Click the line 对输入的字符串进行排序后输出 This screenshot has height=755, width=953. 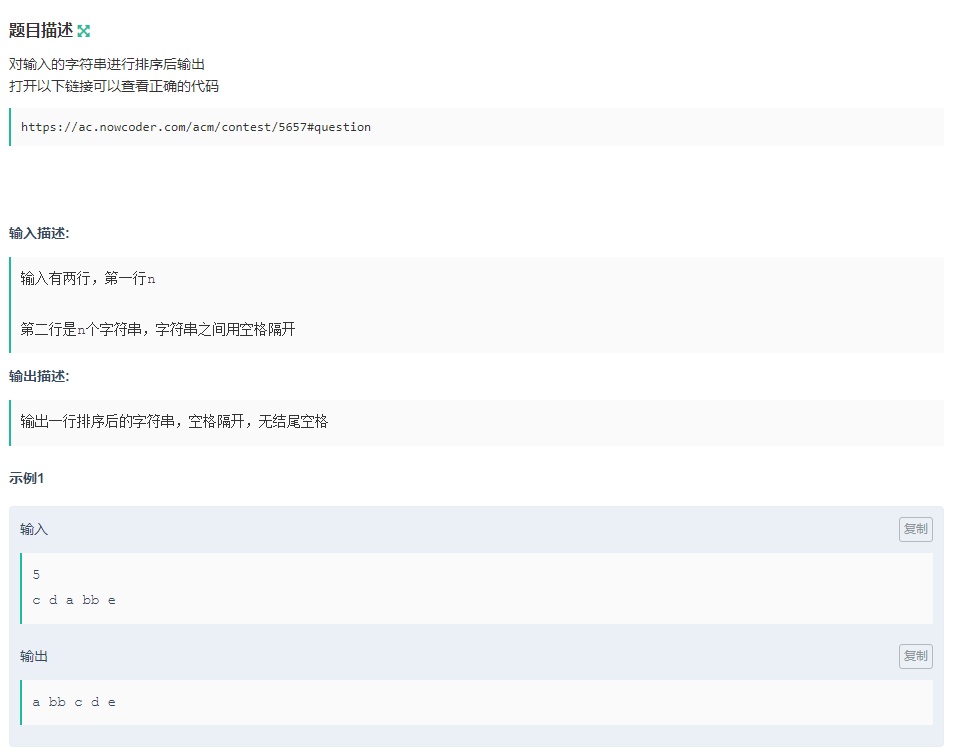point(107,64)
